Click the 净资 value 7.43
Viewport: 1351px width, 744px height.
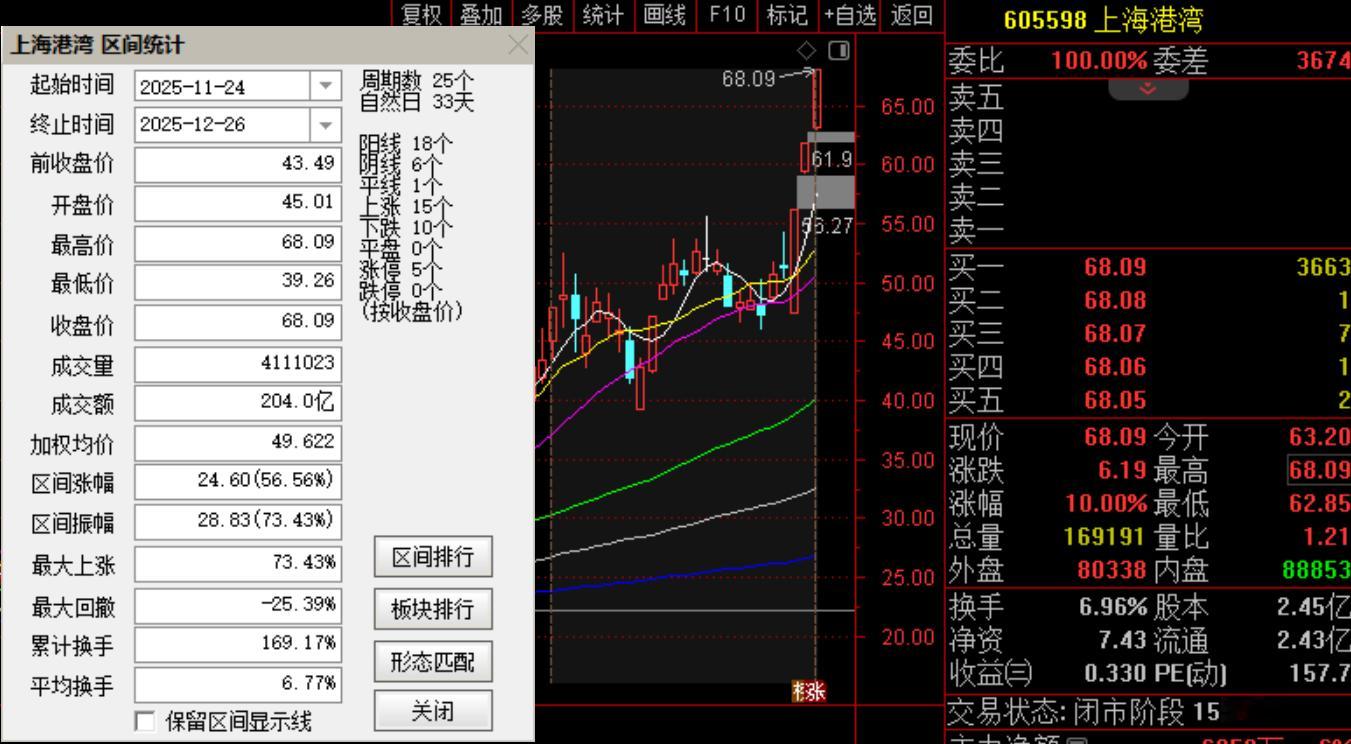pos(1122,639)
